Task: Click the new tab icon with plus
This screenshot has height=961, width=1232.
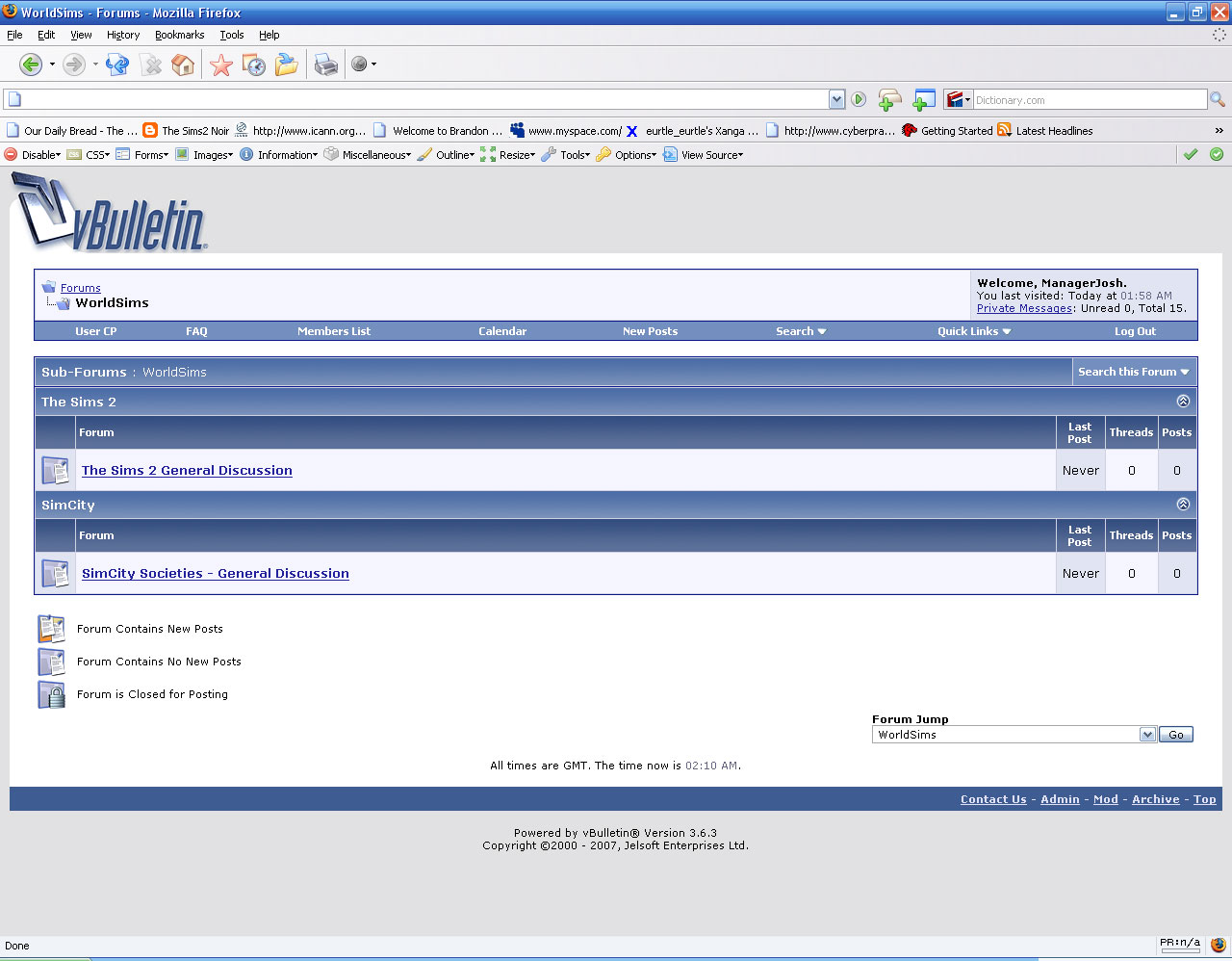Action: pos(890,99)
